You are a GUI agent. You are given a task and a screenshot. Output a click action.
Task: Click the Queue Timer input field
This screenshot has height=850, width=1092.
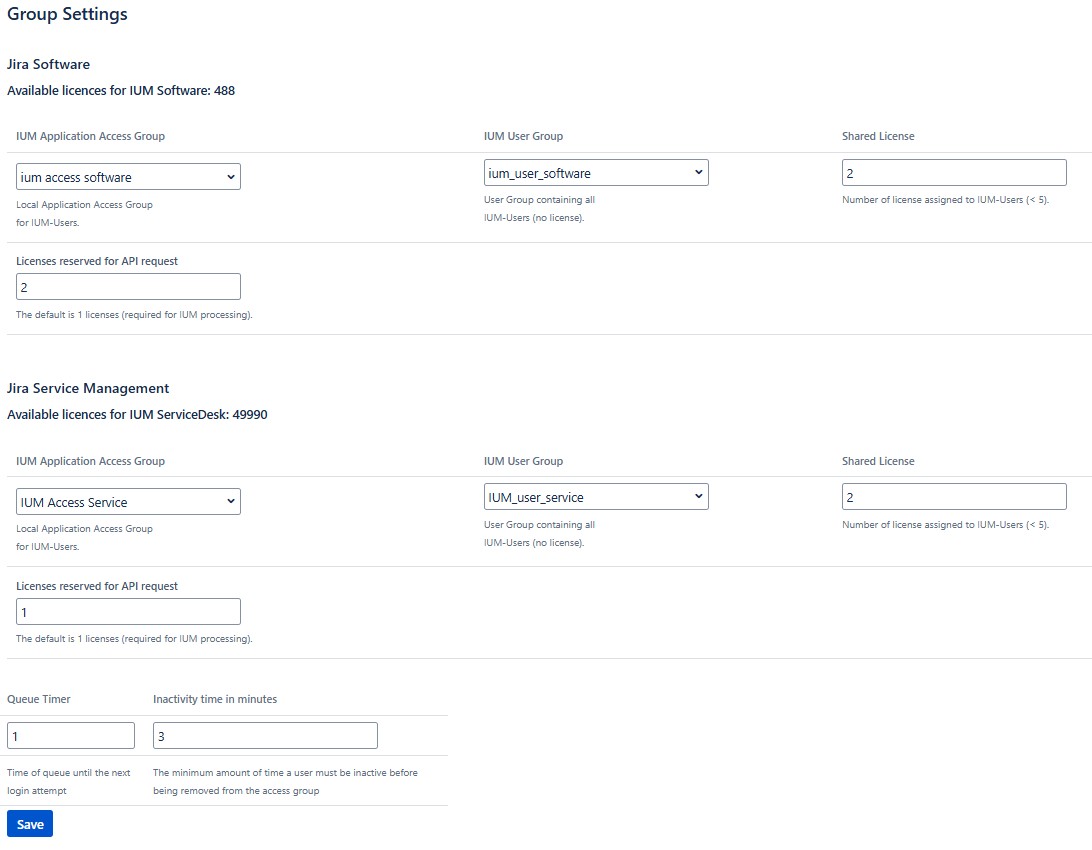tap(71, 736)
